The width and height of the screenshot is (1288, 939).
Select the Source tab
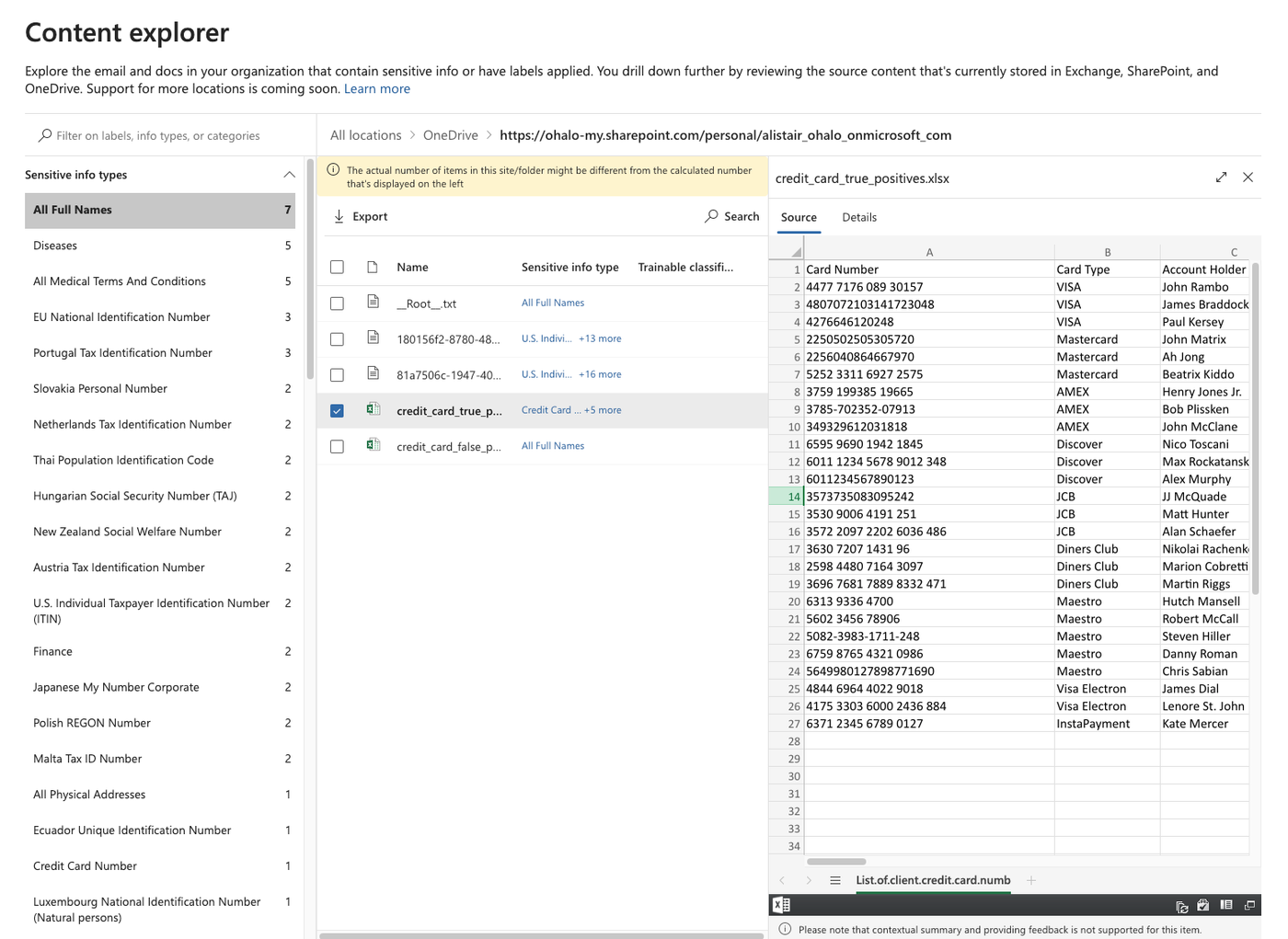pyautogui.click(x=799, y=217)
